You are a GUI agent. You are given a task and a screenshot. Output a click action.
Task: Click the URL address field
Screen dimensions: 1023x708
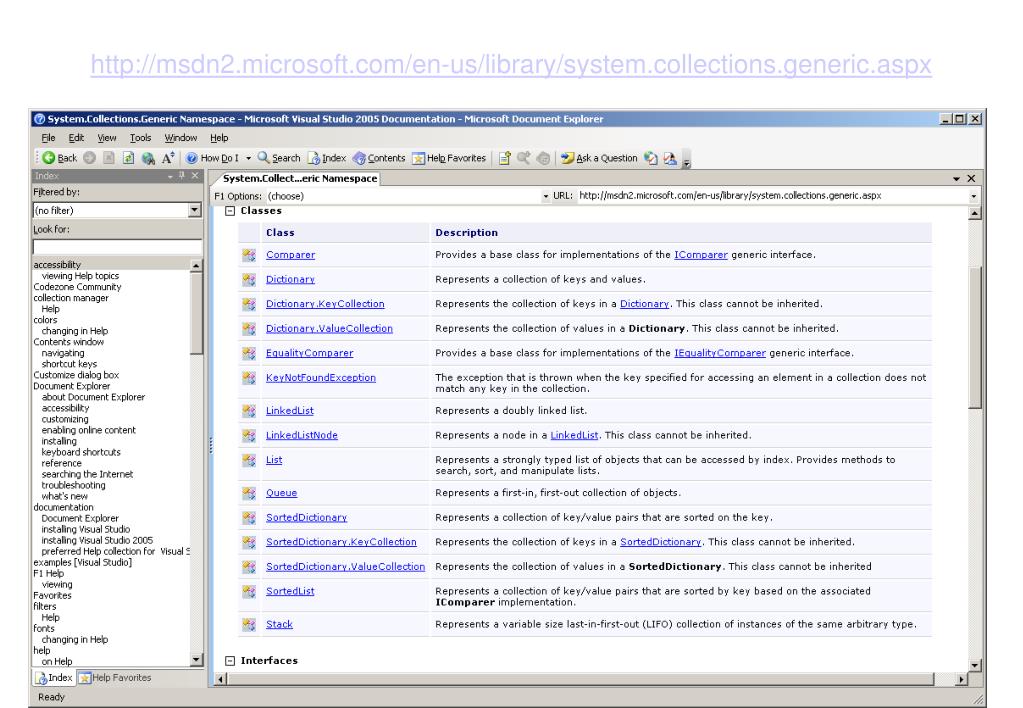coord(772,196)
